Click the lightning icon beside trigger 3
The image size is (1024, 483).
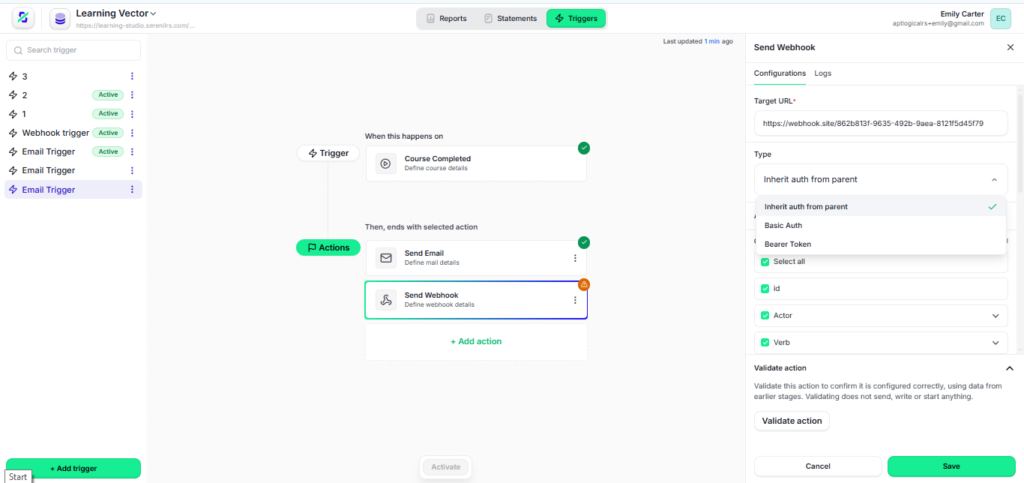12,76
